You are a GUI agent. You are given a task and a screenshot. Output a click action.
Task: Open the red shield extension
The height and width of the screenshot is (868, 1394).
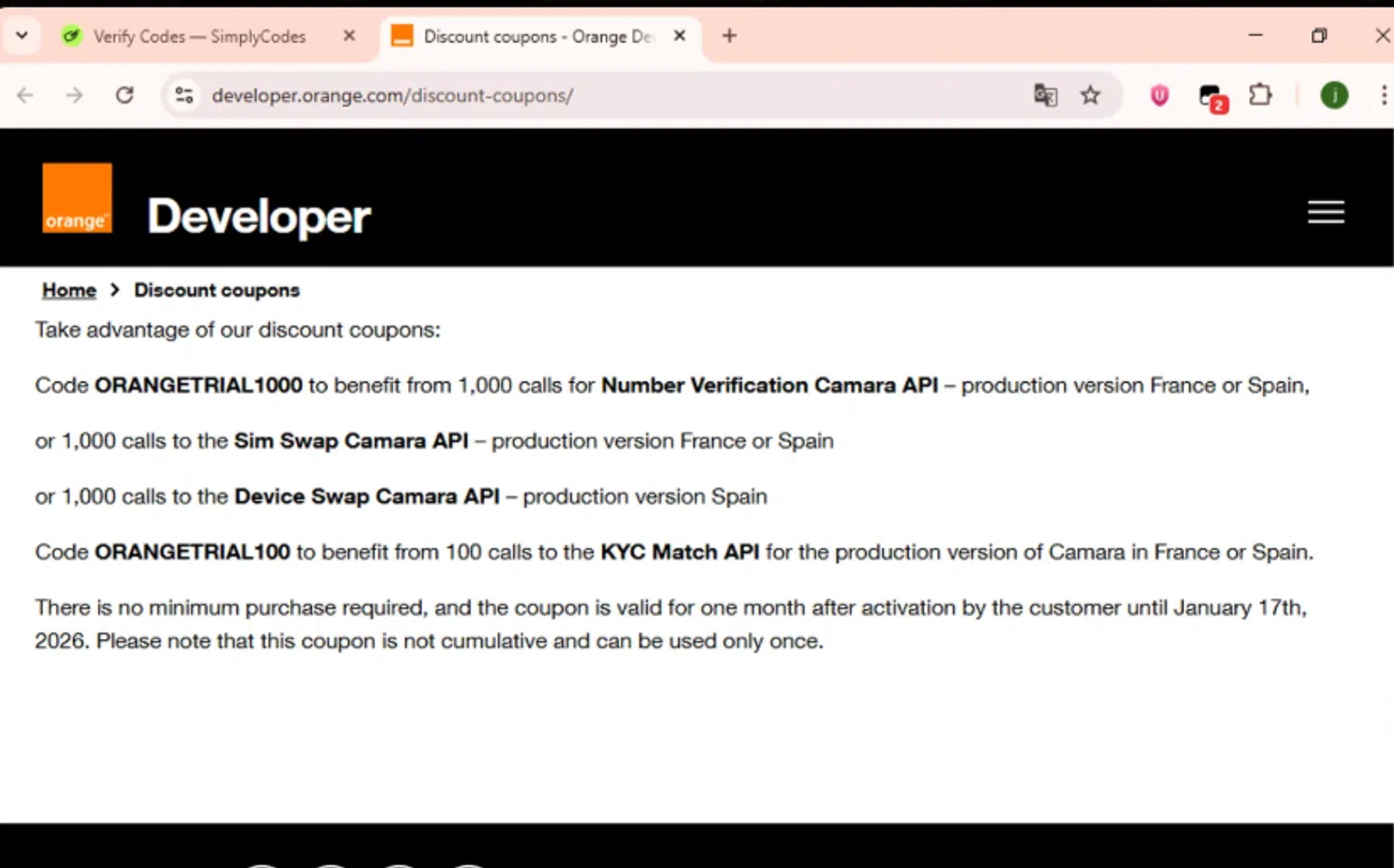1159,95
